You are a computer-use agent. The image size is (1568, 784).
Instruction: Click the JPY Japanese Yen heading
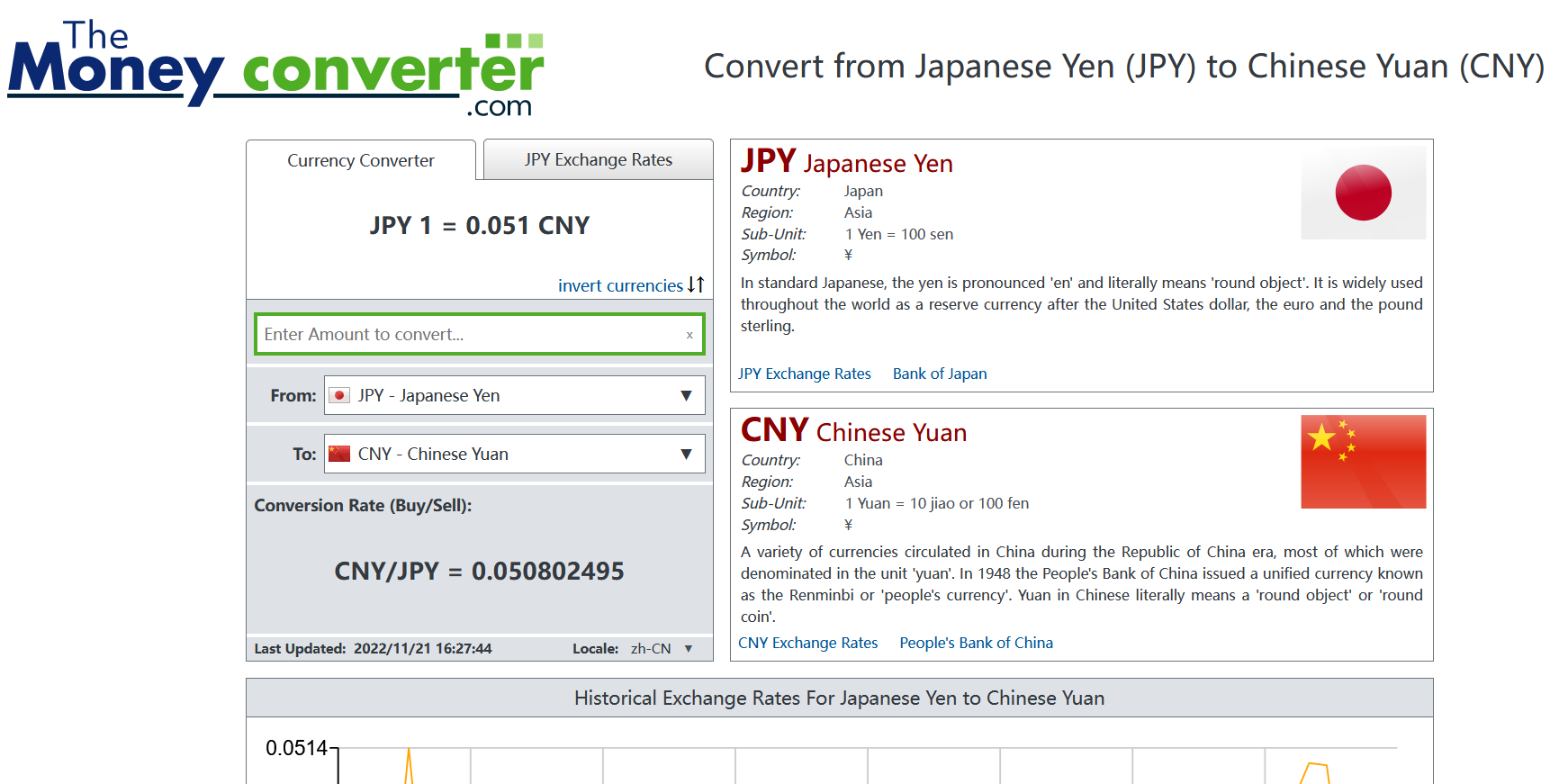pyautogui.click(x=847, y=162)
